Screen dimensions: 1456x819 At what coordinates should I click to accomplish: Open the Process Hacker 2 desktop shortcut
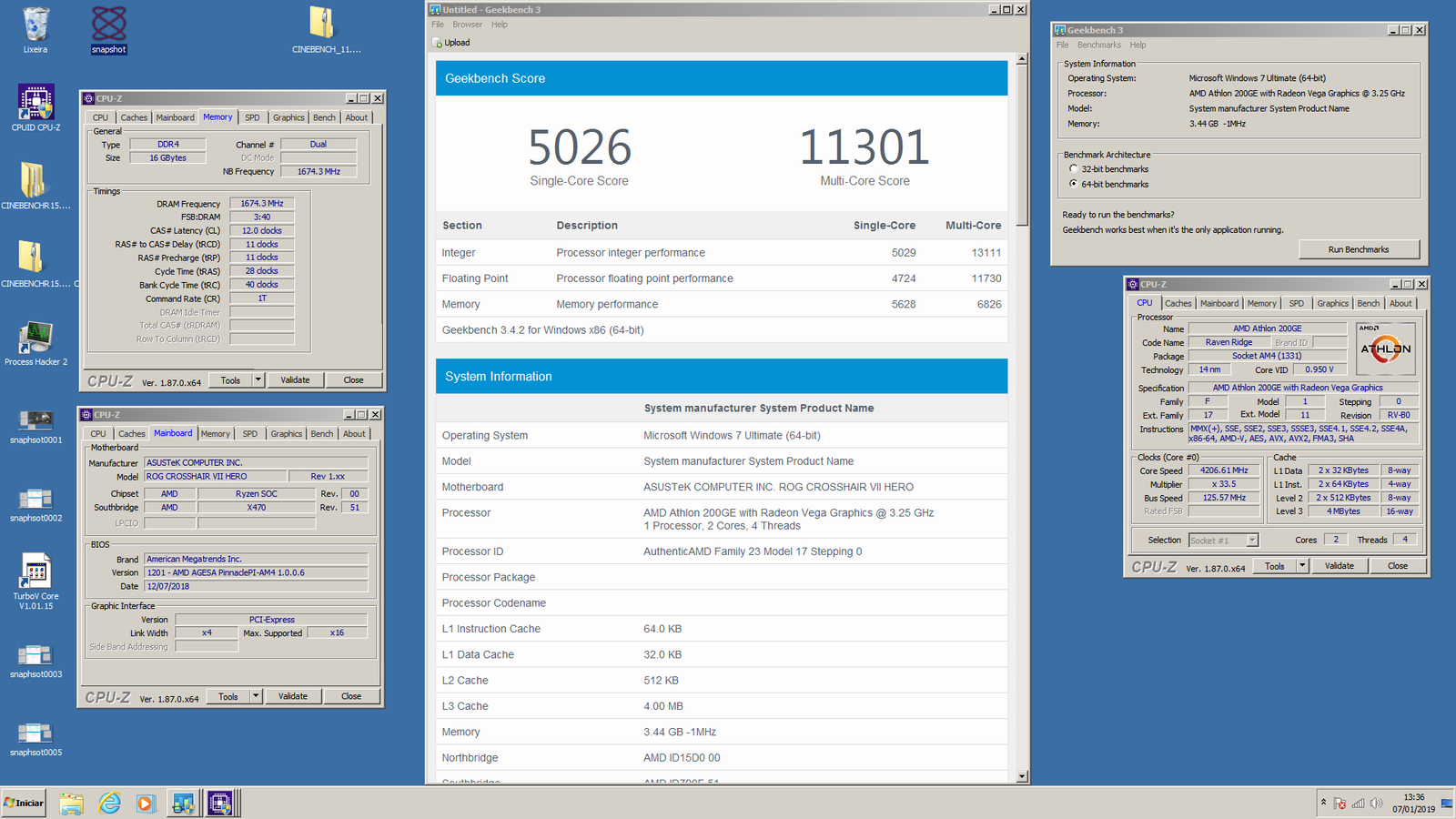35,339
